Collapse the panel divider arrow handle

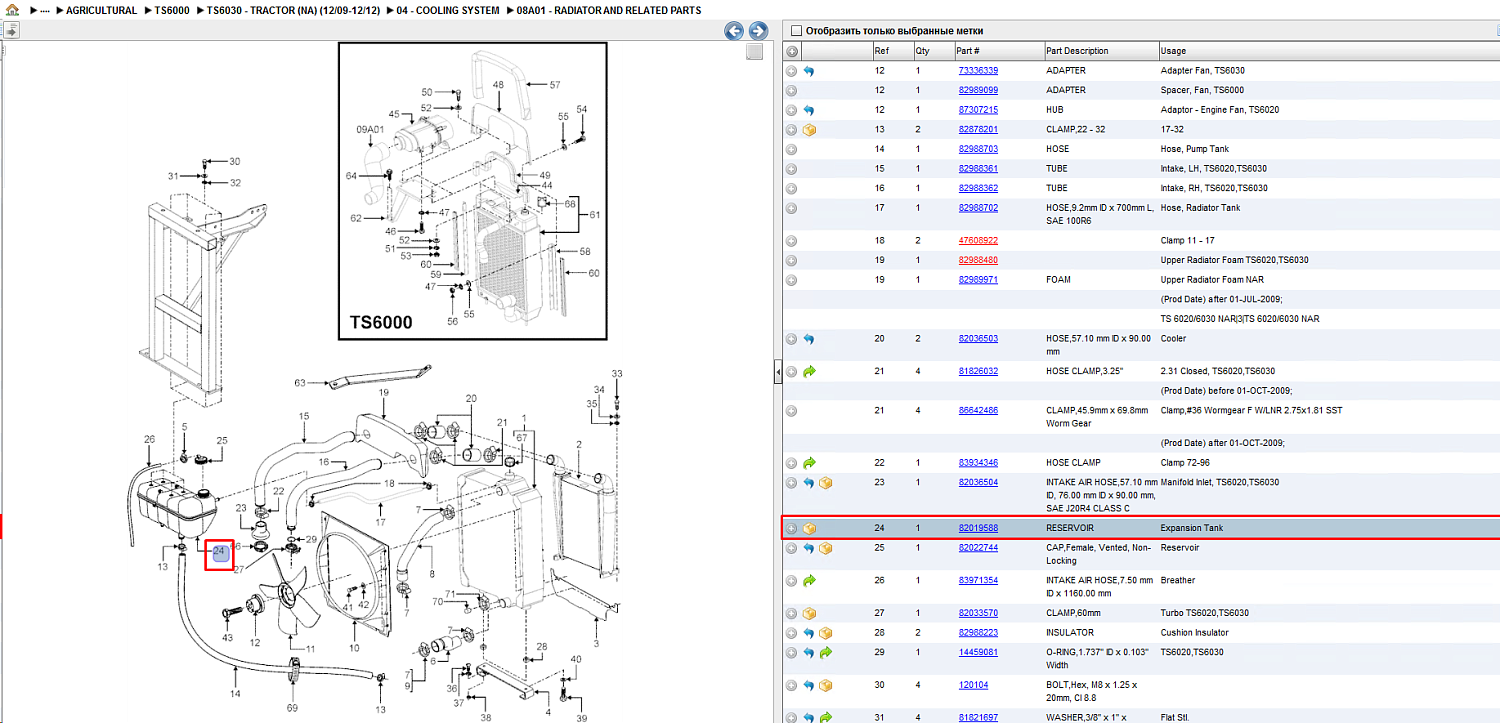[778, 373]
